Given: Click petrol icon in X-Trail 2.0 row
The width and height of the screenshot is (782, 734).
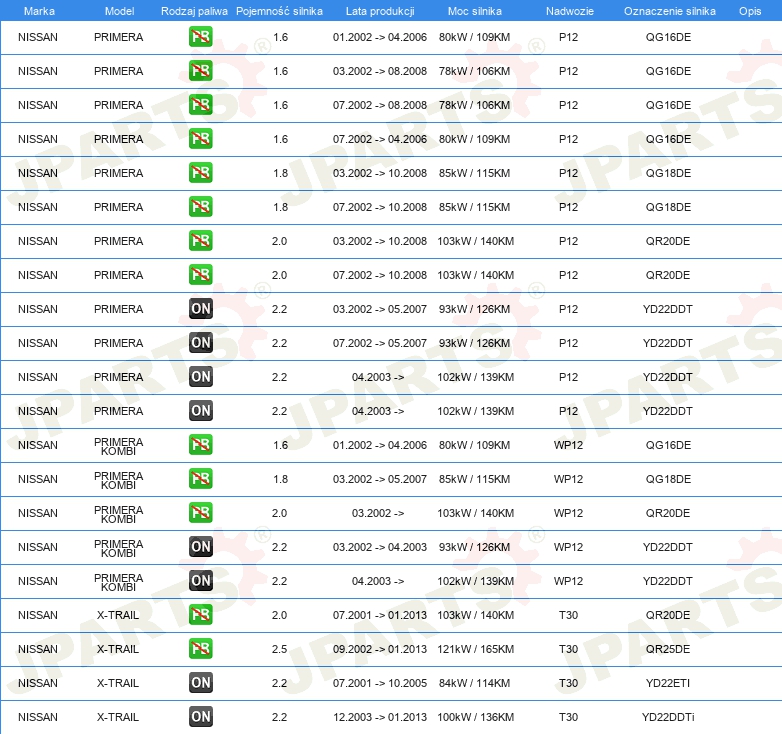Looking at the screenshot, I should coord(200,615).
